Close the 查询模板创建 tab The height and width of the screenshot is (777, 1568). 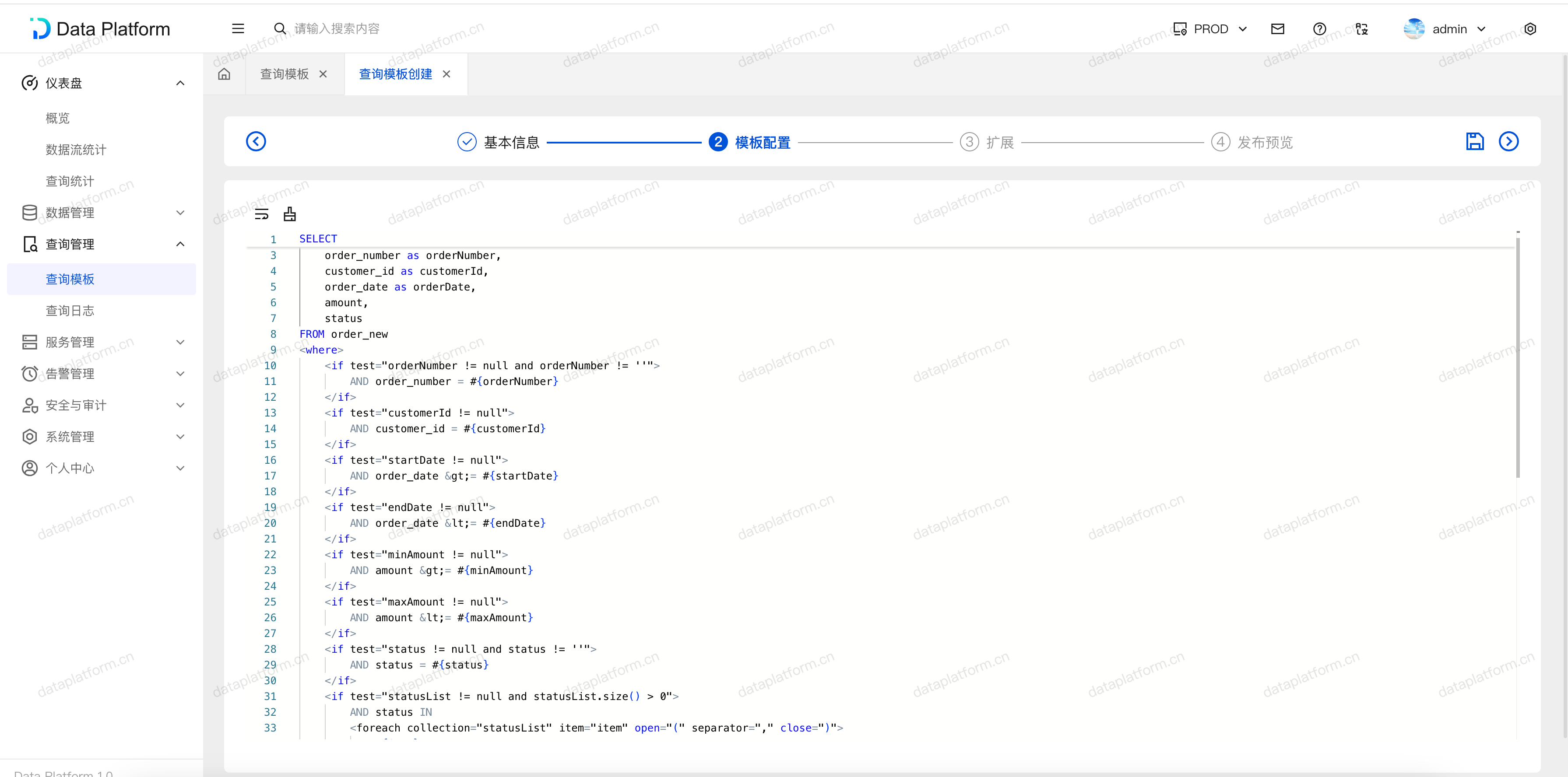pyautogui.click(x=446, y=74)
